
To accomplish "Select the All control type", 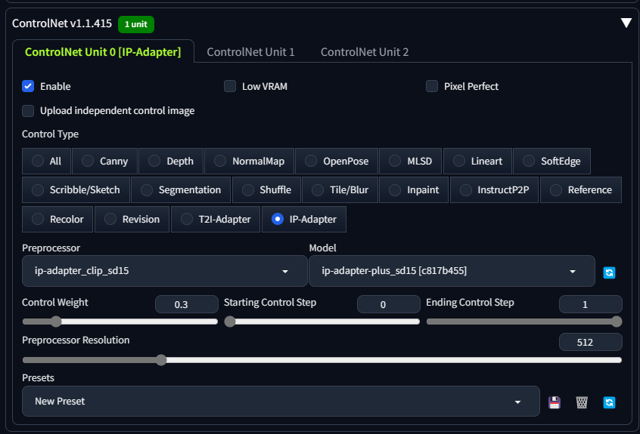I will pyautogui.click(x=47, y=161).
